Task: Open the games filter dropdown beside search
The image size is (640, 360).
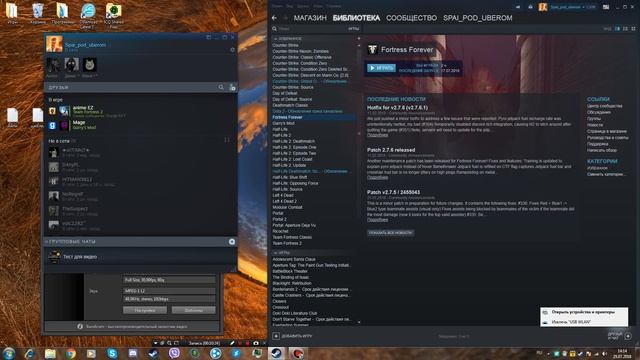Action: point(353,29)
